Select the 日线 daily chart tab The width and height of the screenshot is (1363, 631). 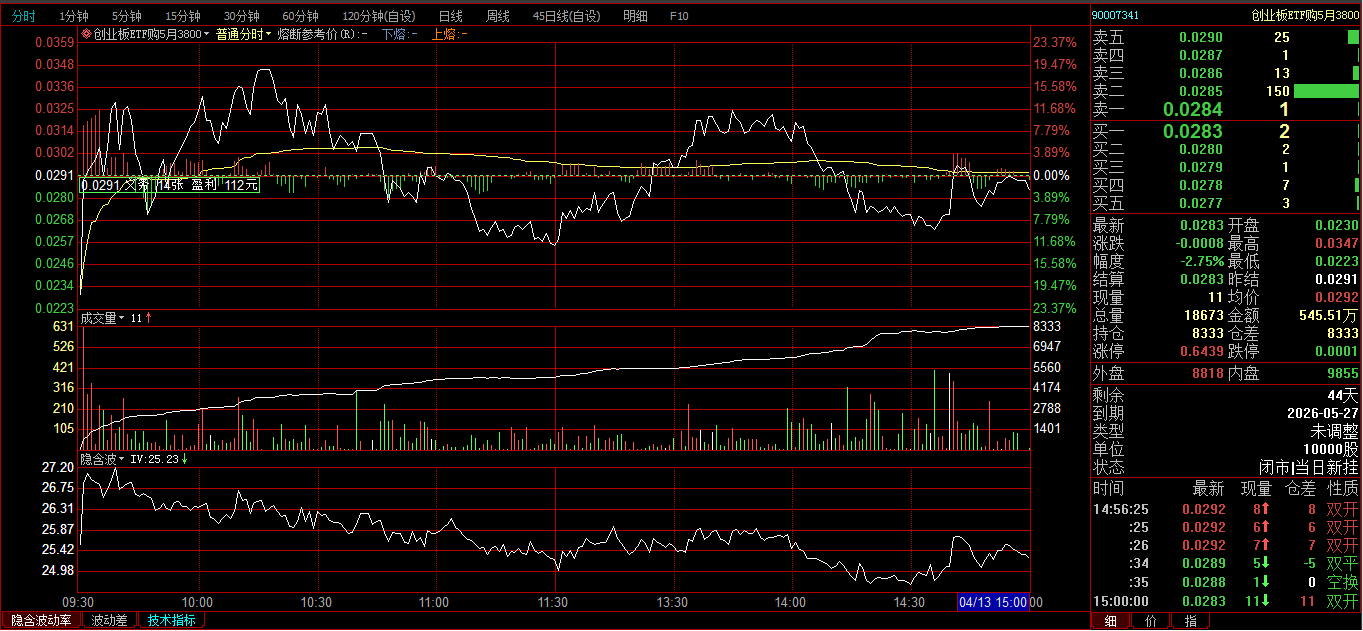coord(450,16)
